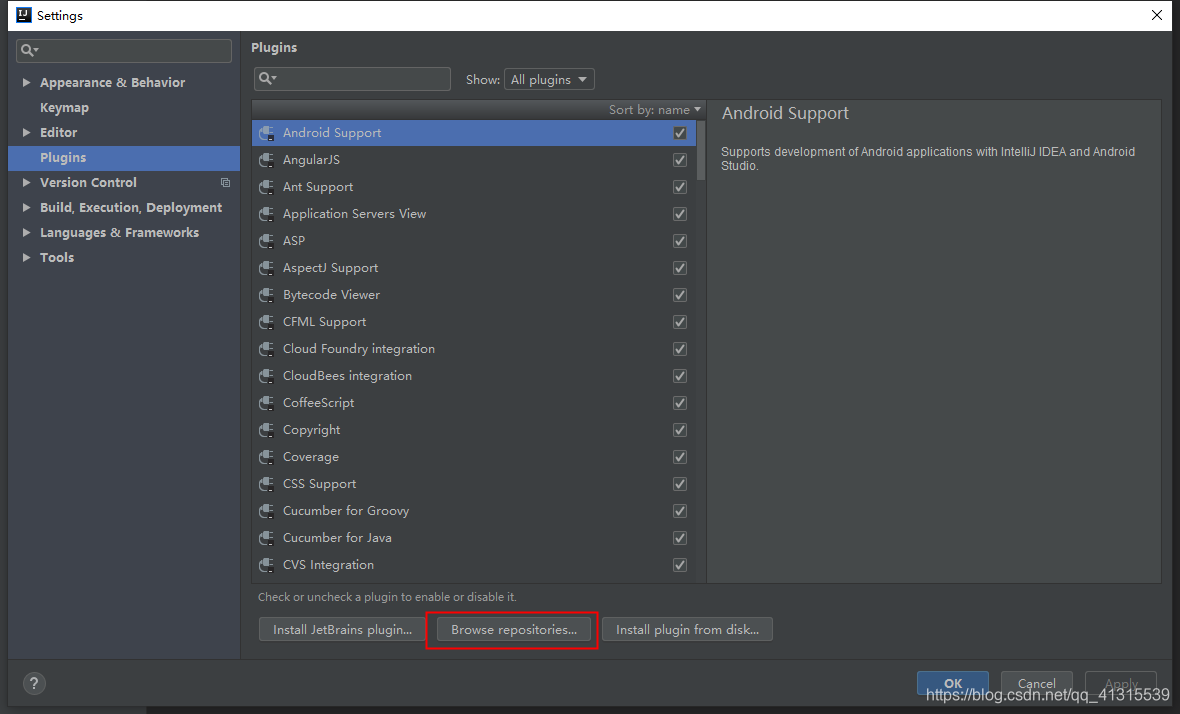Click the AspectJ Support plugin icon
The image size is (1180, 714).
point(266,269)
